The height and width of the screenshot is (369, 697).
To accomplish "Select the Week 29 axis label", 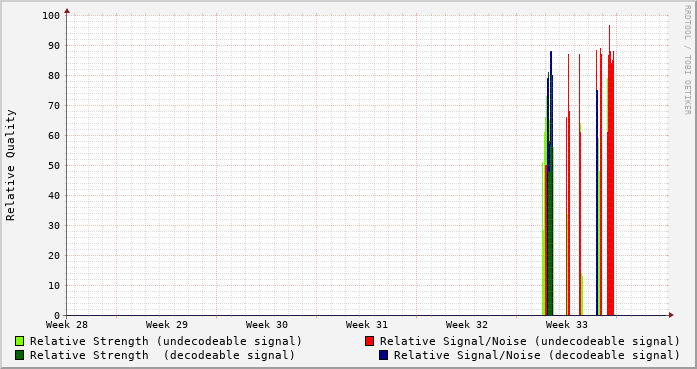I will pyautogui.click(x=167, y=325).
